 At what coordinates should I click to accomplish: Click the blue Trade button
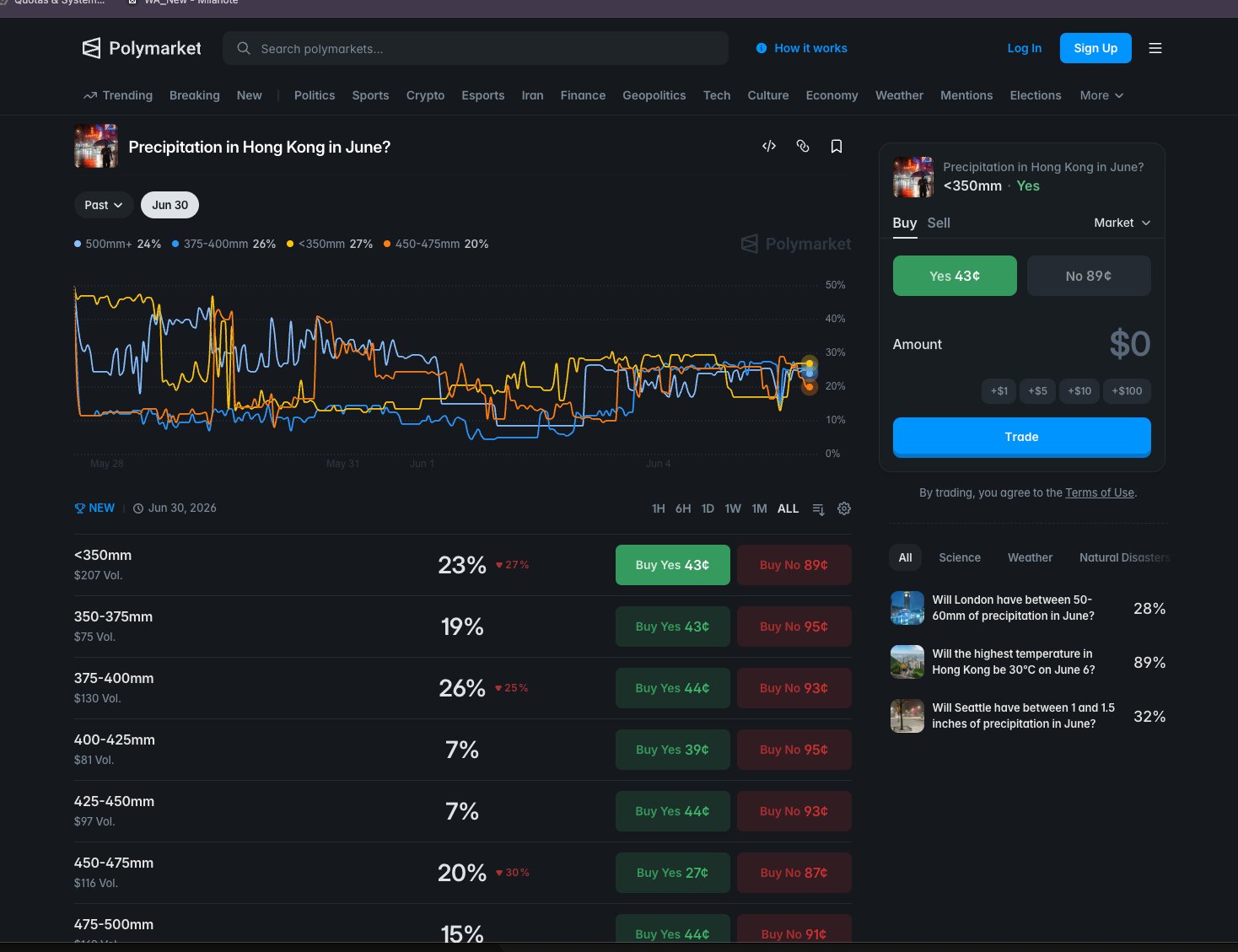pyautogui.click(x=1021, y=437)
